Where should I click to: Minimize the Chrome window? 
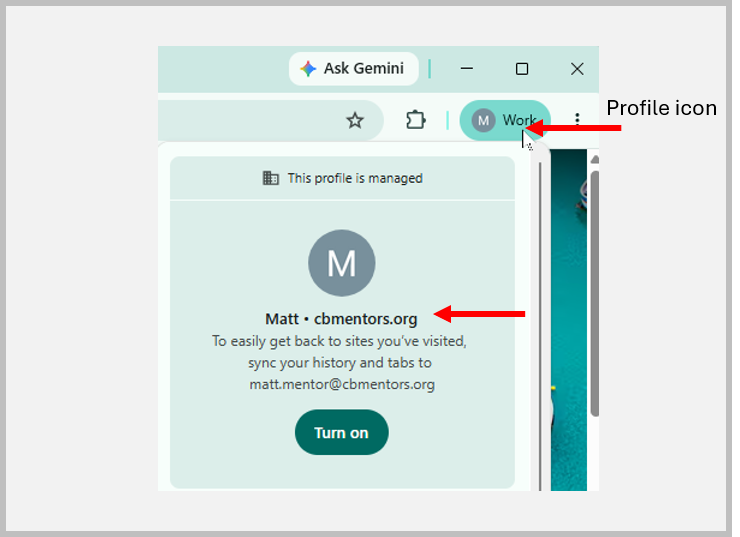[x=467, y=69]
